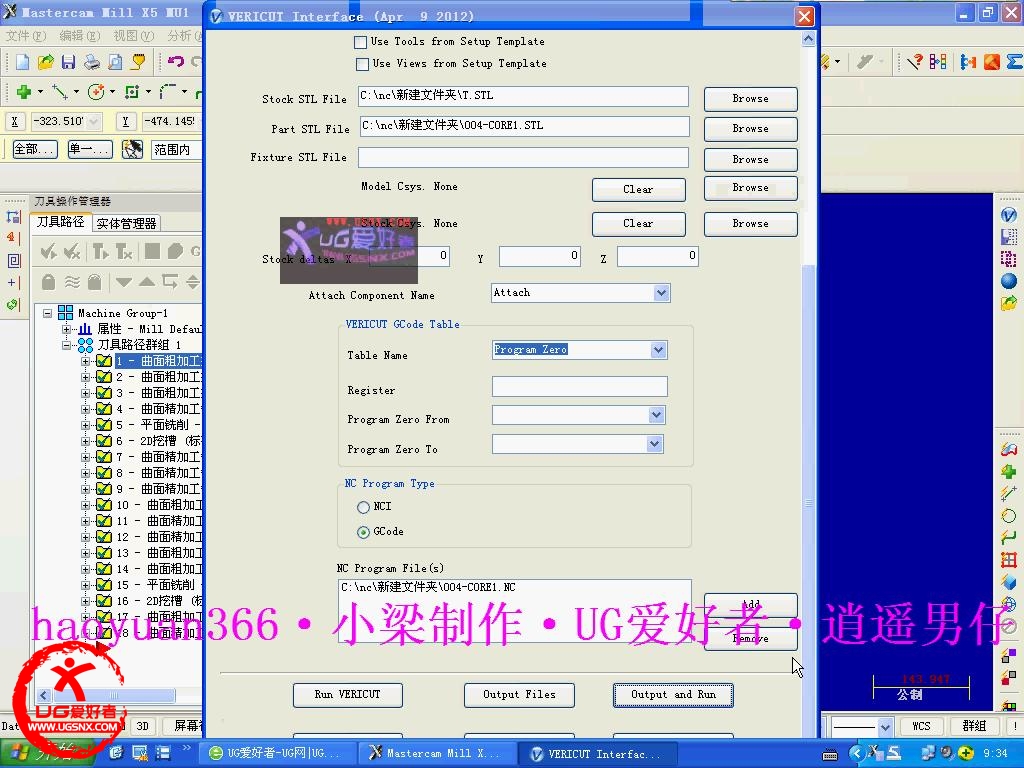Screen dimensions: 1024x768
Task: Click the red grid icon in right toolbar
Action: [x=1008, y=560]
